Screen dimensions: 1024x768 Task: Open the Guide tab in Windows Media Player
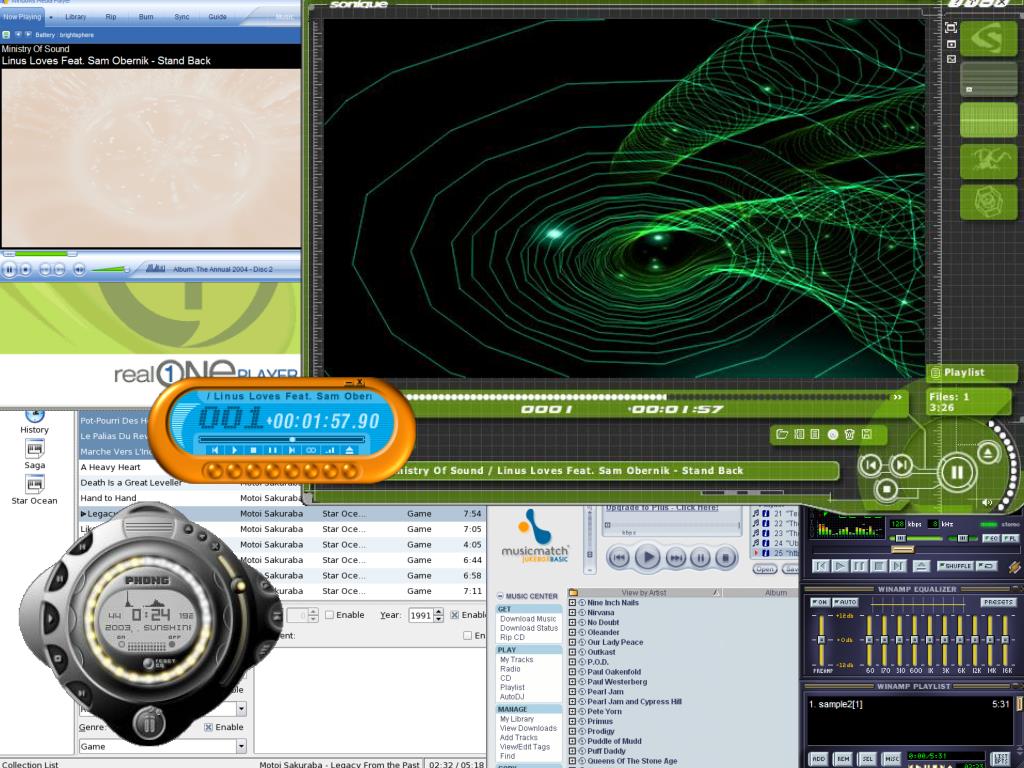[217, 17]
